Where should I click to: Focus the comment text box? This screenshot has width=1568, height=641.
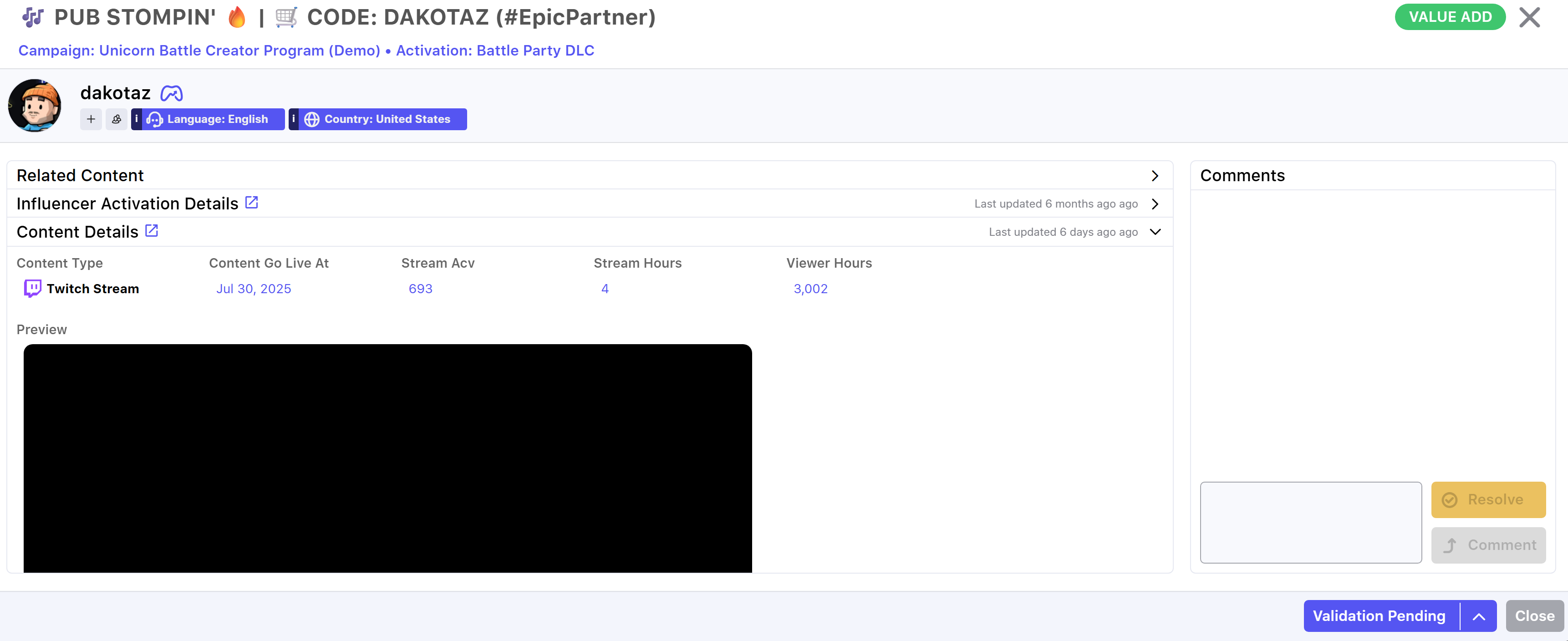(1310, 522)
